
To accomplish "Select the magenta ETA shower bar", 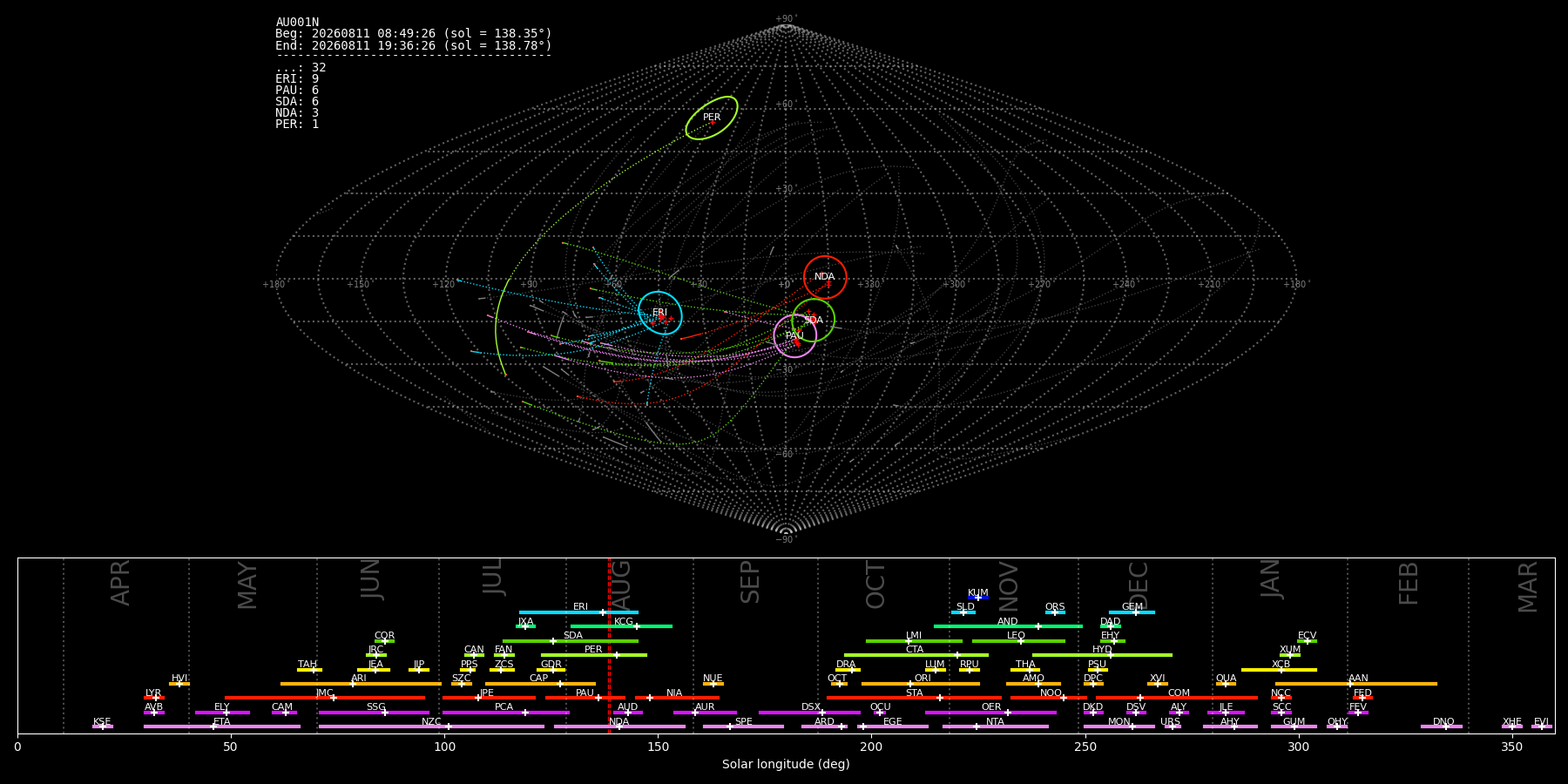I will coord(222,727).
